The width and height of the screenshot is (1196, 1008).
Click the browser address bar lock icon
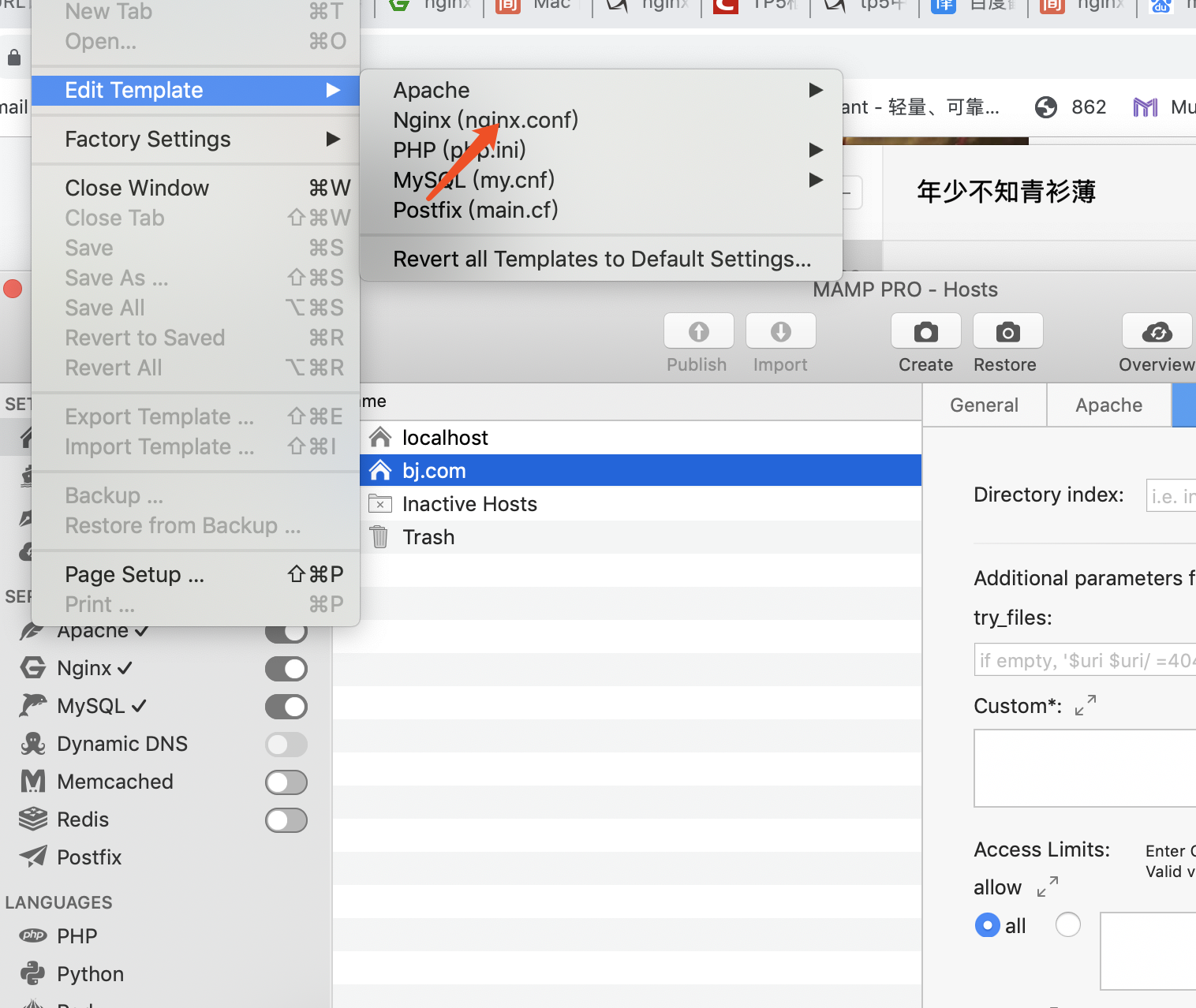pos(14,58)
